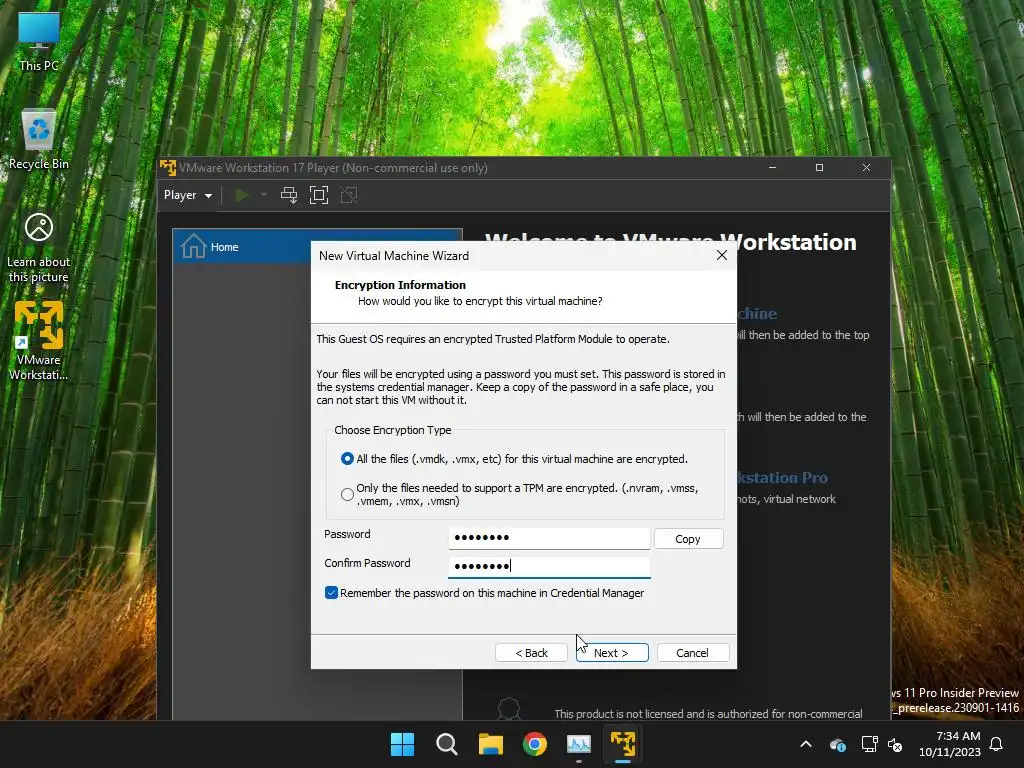Launch Chrome from taskbar
The width and height of the screenshot is (1024, 768).
point(535,744)
